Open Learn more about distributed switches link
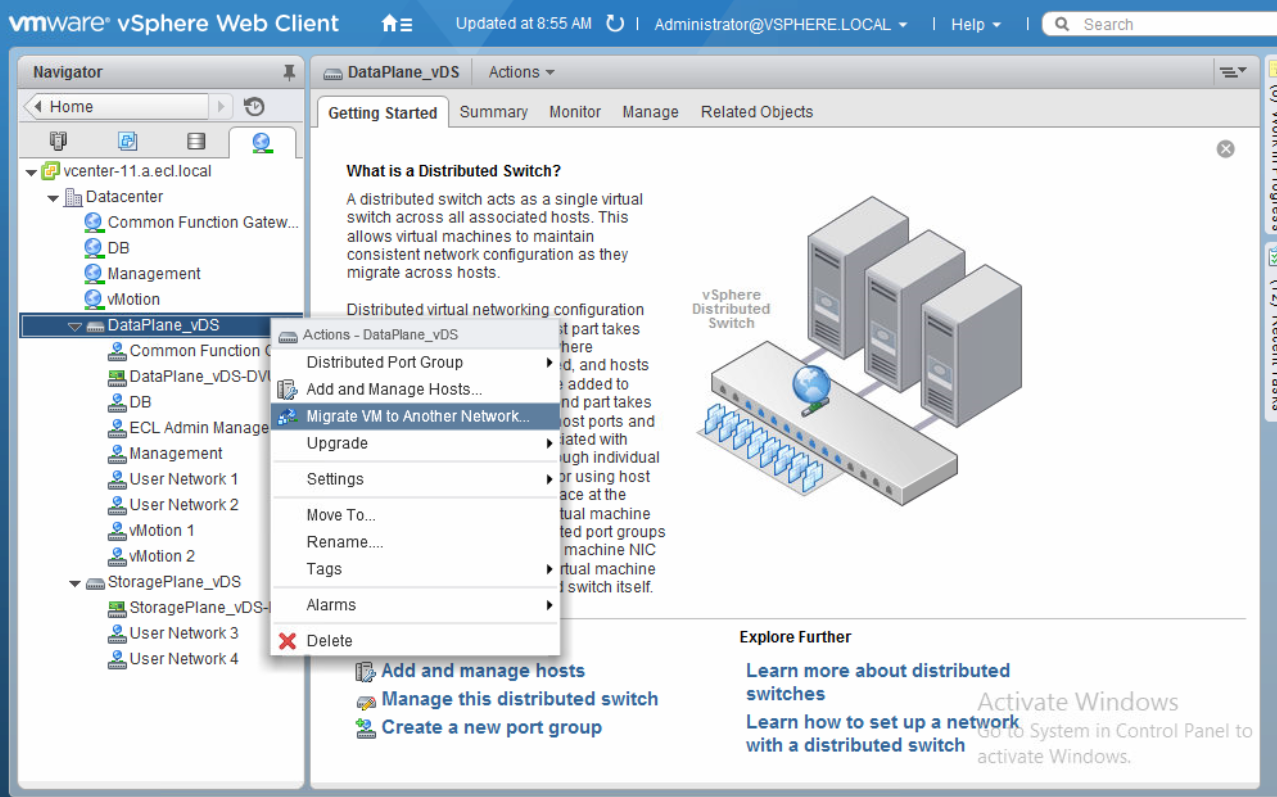This screenshot has height=797, width=1277. [877, 681]
